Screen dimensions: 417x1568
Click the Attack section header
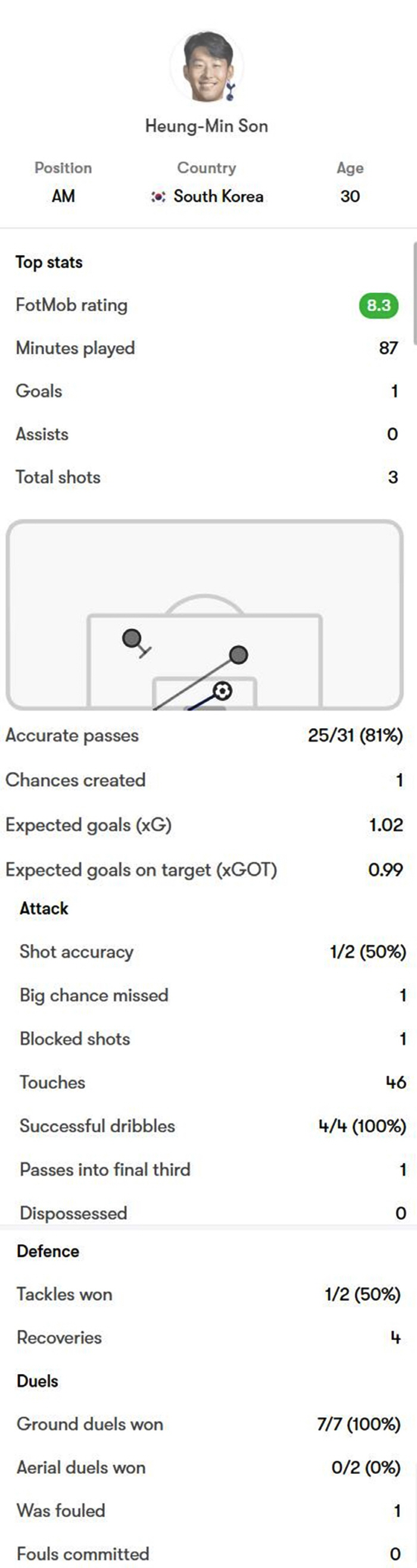click(43, 908)
